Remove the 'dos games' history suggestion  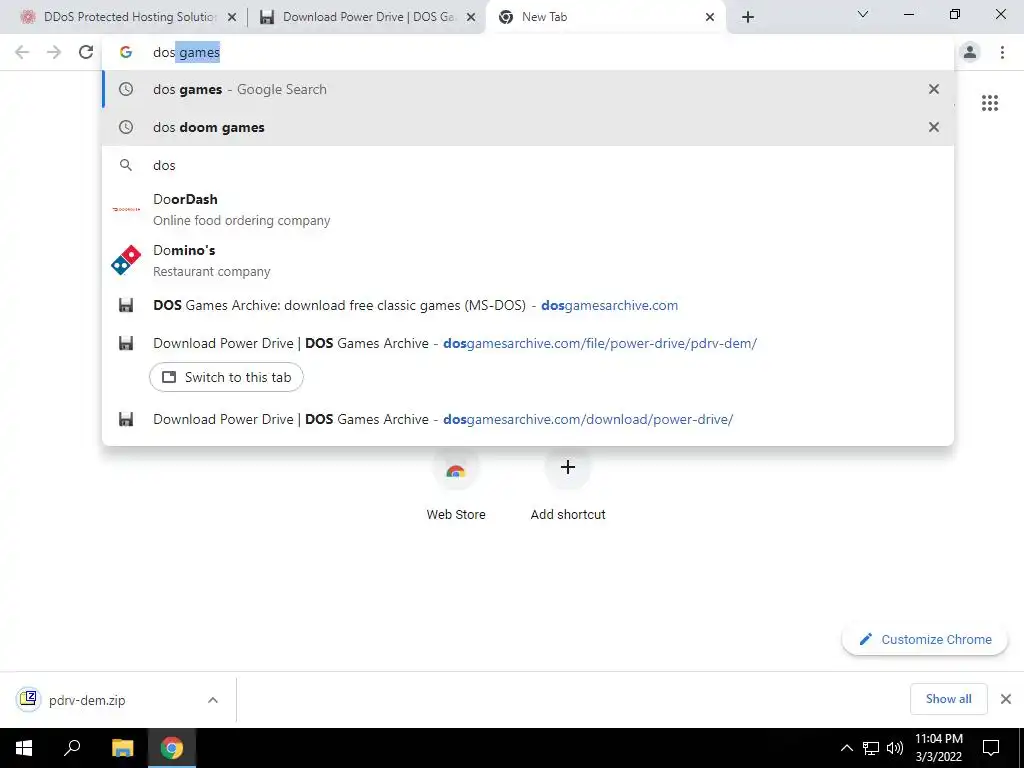point(934,89)
